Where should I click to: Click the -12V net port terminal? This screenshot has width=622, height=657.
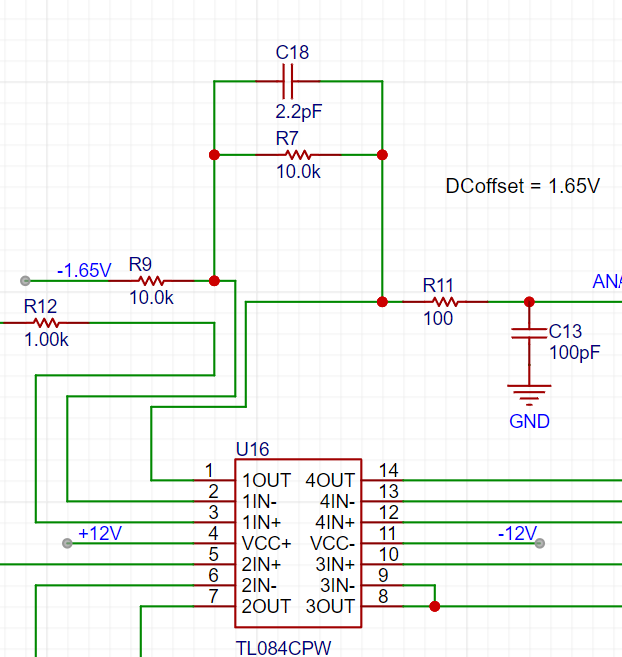(540, 543)
